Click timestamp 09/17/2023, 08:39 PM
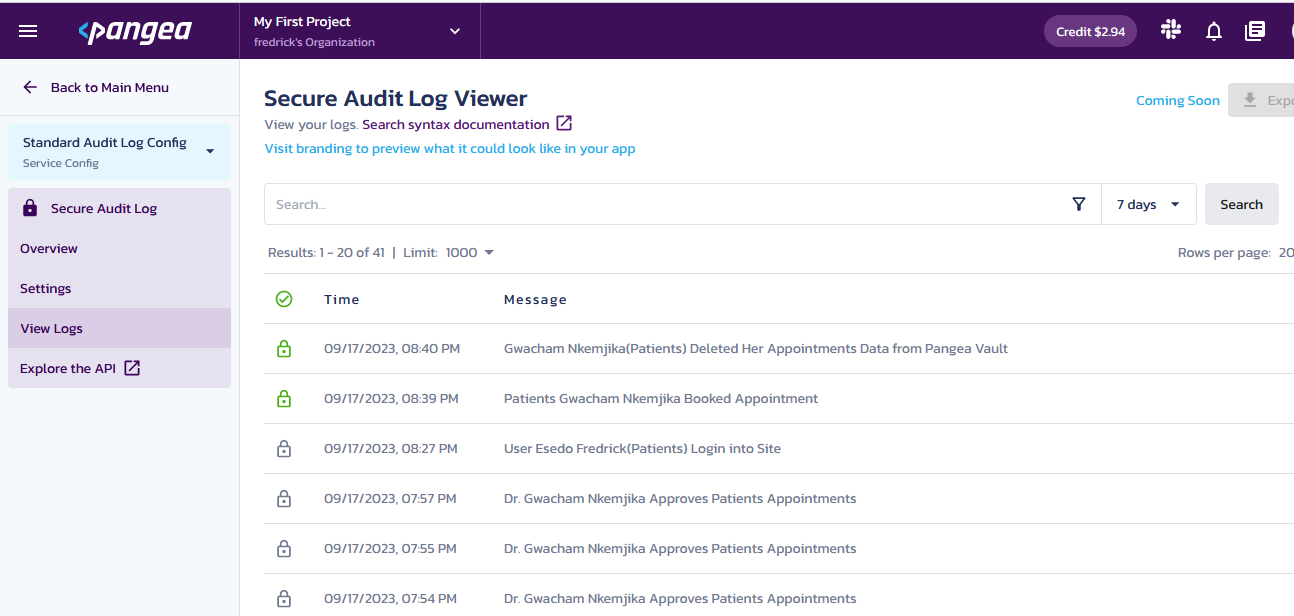The image size is (1294, 616). pos(391,399)
